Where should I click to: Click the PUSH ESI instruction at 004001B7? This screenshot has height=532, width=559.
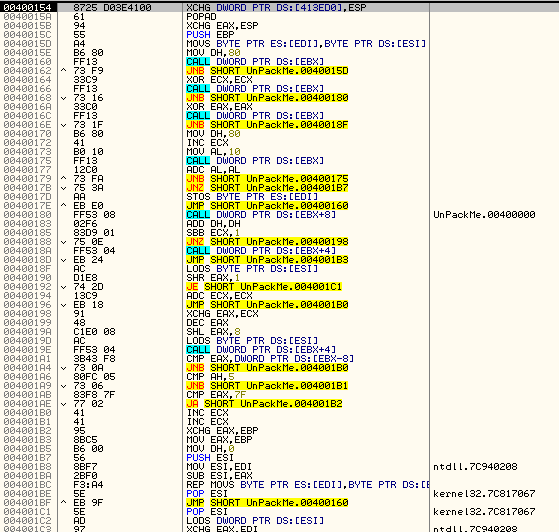(210, 458)
